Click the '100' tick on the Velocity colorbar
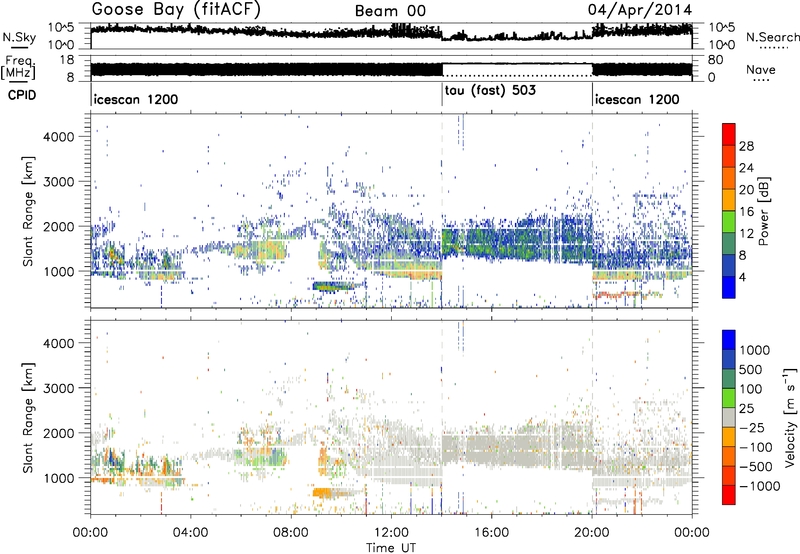This screenshot has height=554, width=800. coord(751,389)
